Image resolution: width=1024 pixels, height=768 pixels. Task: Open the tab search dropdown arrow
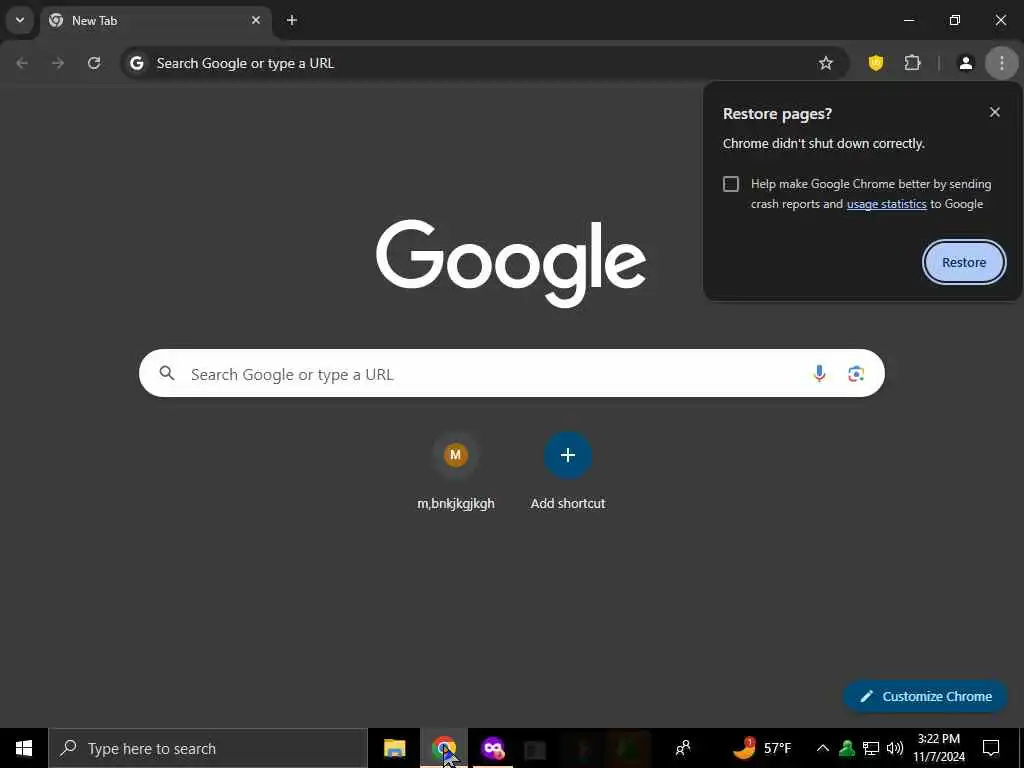point(20,20)
